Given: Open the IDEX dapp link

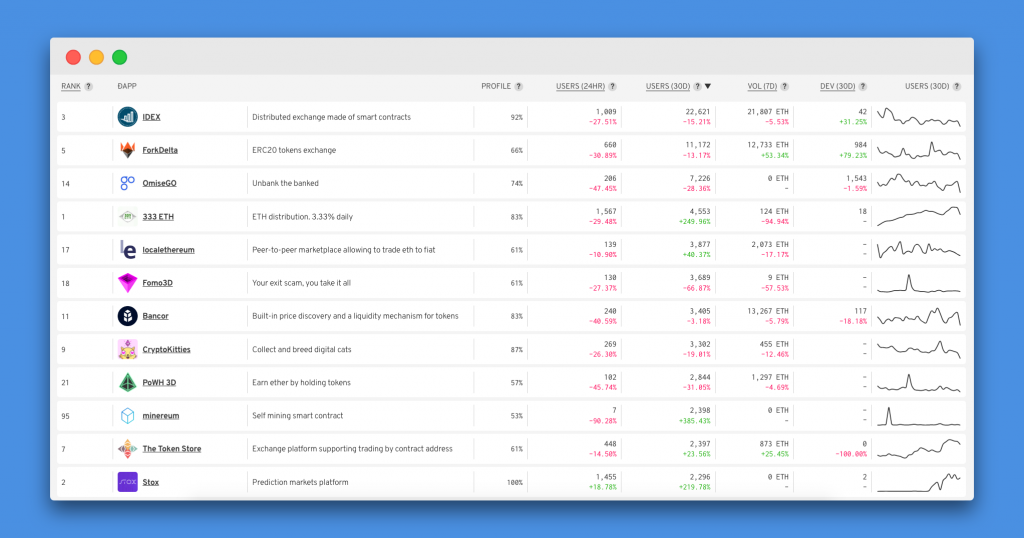Looking at the screenshot, I should tap(152, 117).
